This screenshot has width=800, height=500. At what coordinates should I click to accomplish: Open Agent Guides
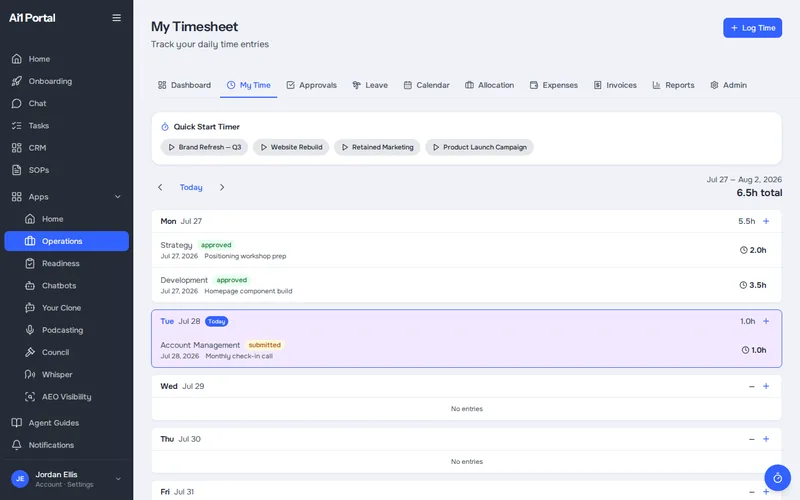click(66, 422)
